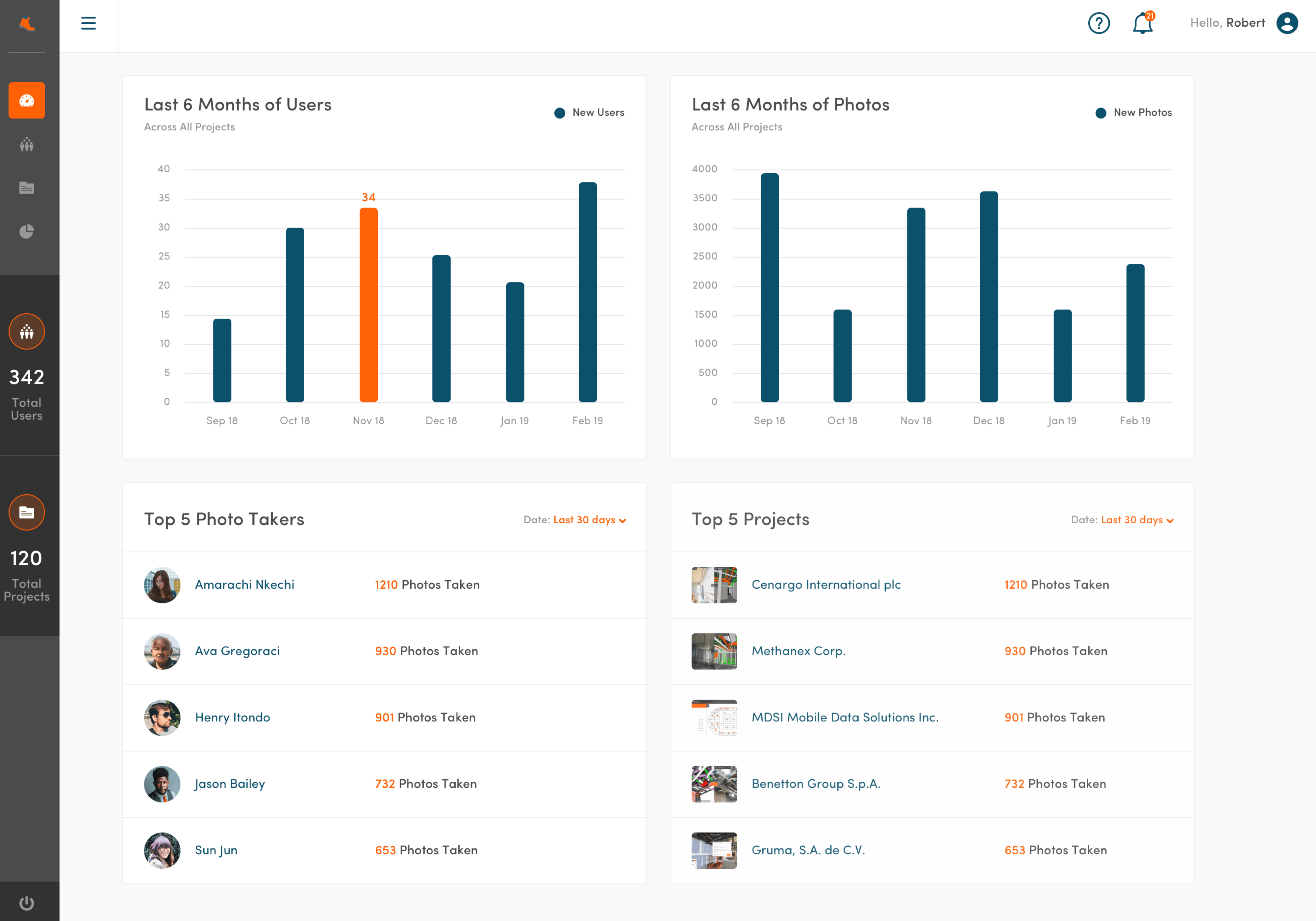Click the user profile avatar icon

(x=1287, y=23)
